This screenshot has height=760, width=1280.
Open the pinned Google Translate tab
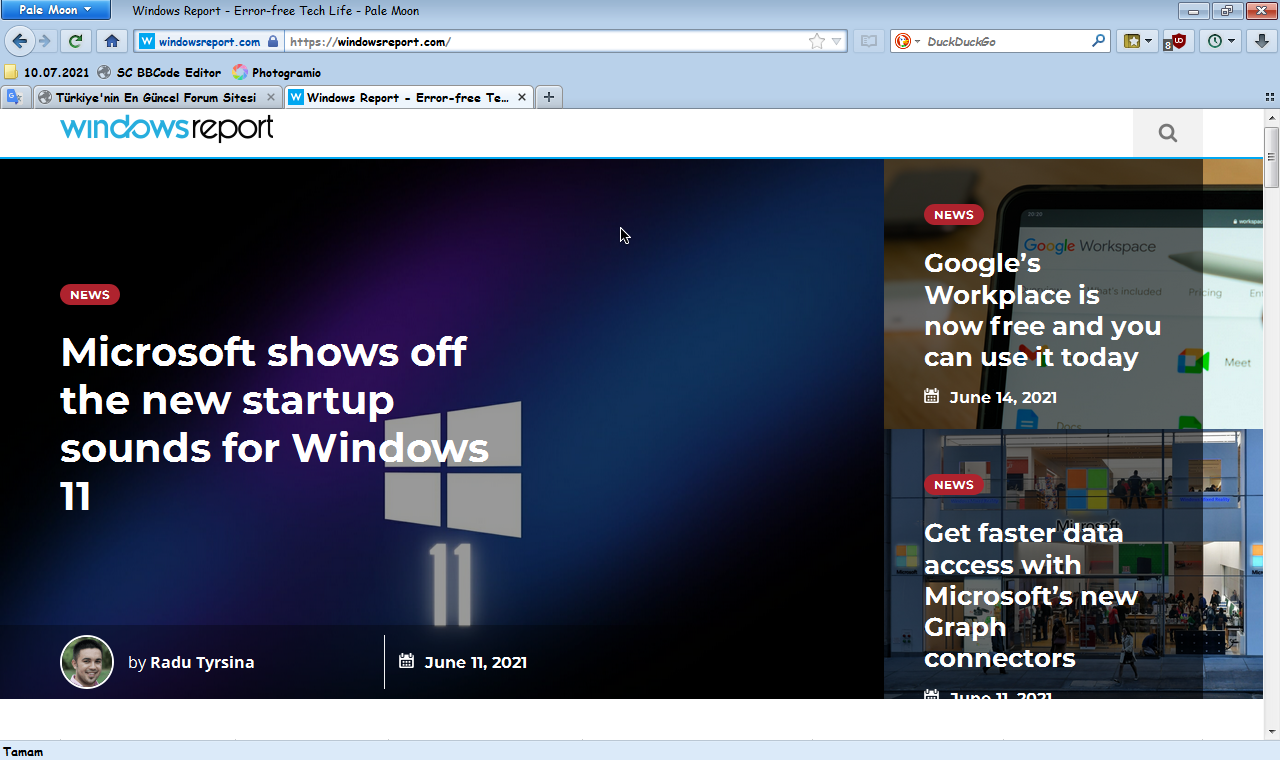tap(14, 97)
